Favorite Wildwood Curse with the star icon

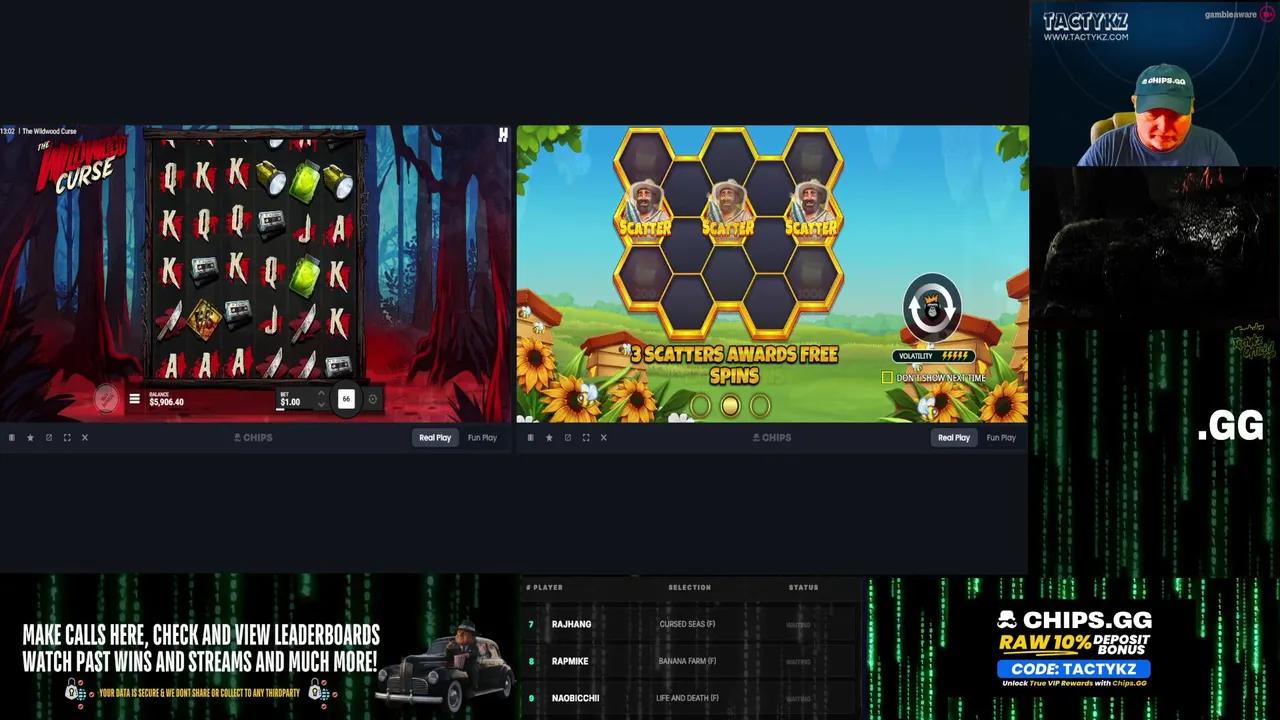30,437
